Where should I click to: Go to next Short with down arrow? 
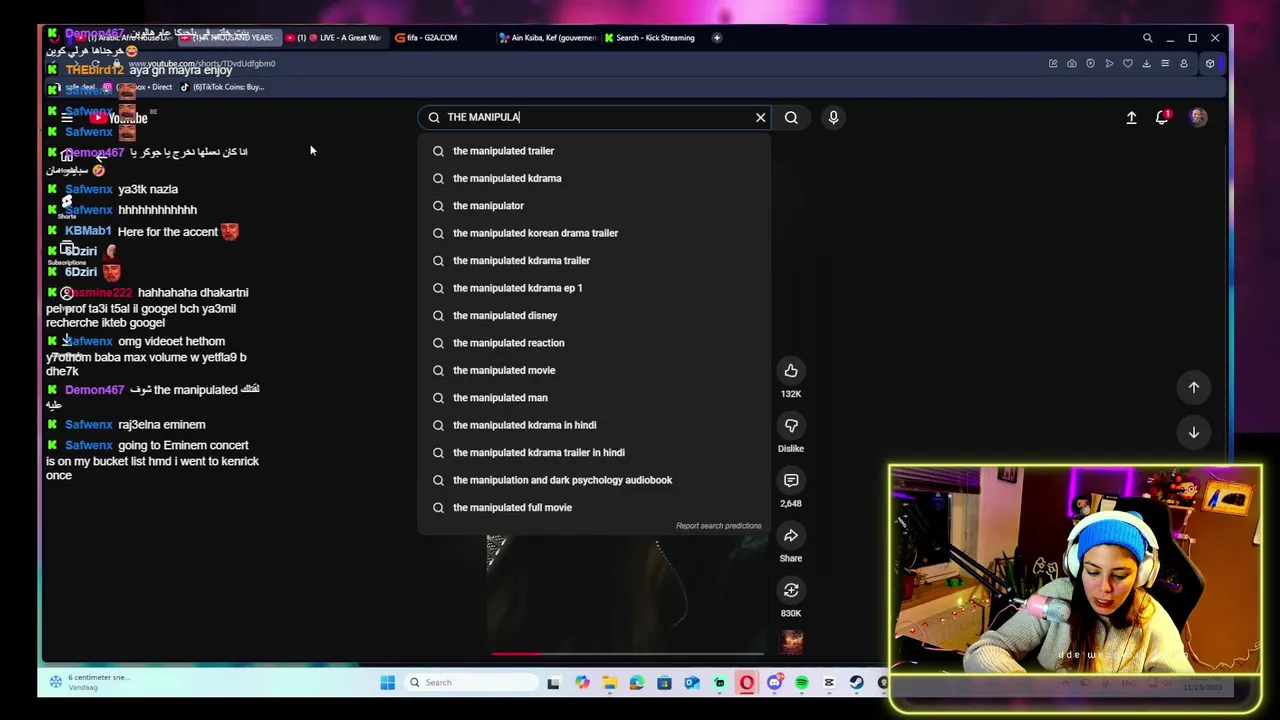pyautogui.click(x=1193, y=432)
